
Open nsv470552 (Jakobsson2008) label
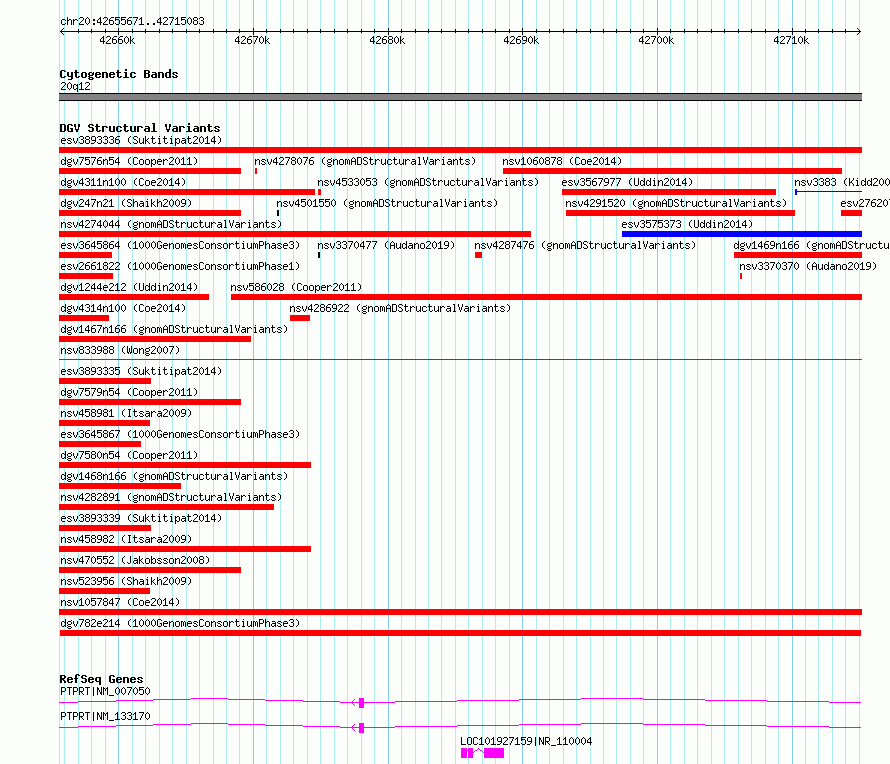(x=135, y=560)
